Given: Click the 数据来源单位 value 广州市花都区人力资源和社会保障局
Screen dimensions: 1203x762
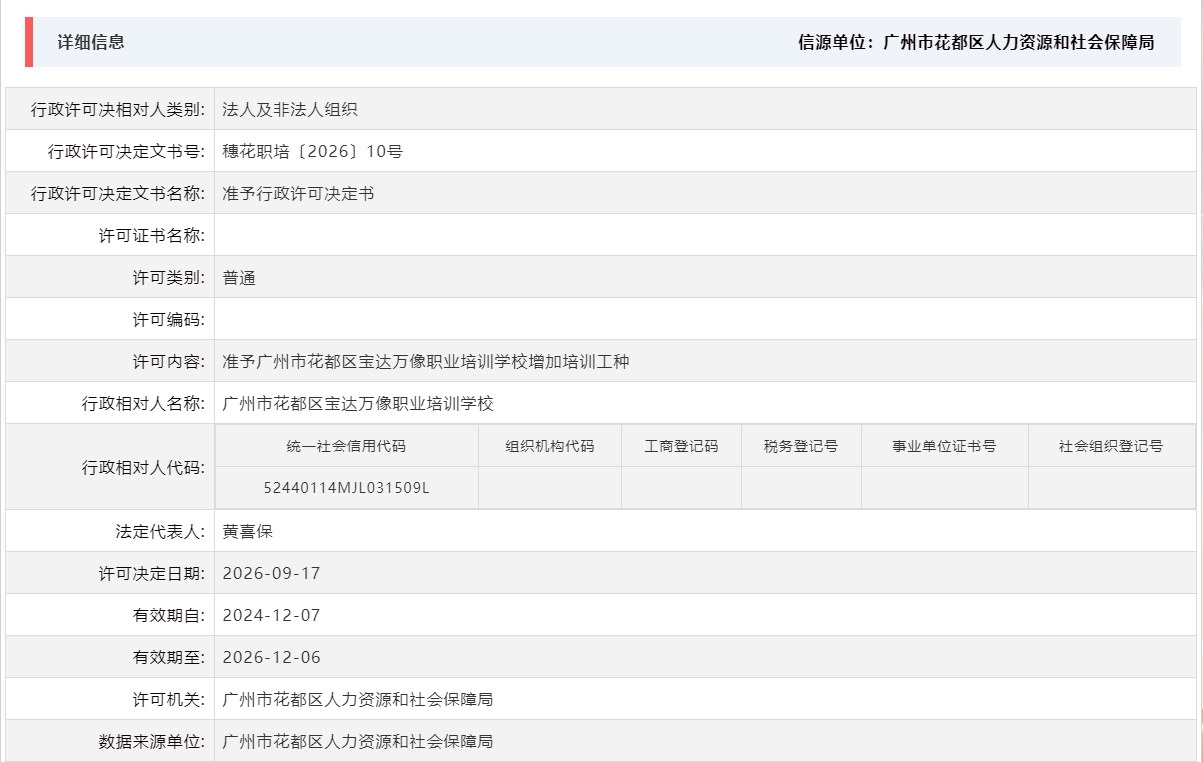Looking at the screenshot, I should (x=358, y=742).
